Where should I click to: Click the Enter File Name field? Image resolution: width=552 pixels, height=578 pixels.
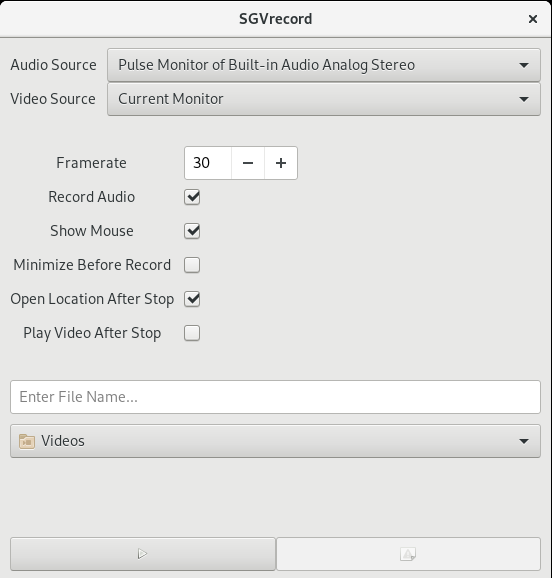tap(275, 397)
